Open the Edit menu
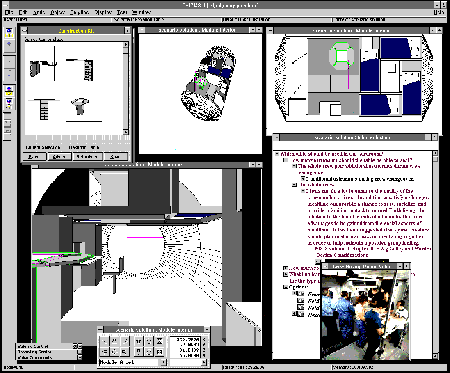 click(23, 12)
